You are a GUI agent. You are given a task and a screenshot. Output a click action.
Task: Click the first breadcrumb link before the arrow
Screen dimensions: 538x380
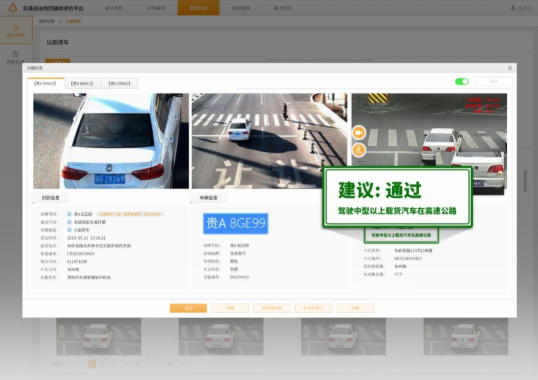click(47, 21)
